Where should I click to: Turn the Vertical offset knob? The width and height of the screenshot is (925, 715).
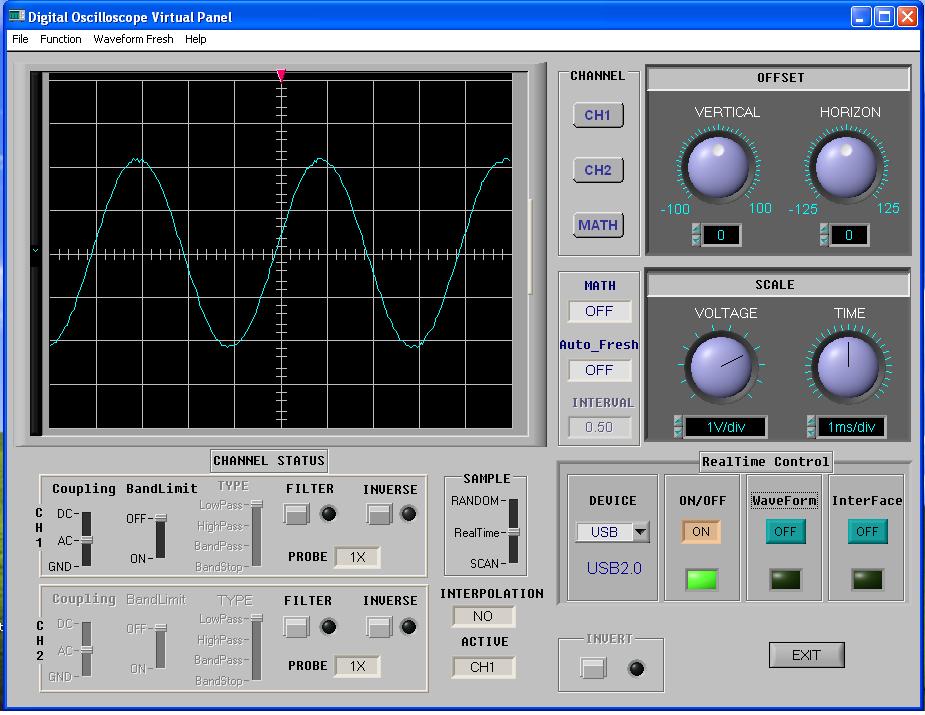(x=718, y=167)
